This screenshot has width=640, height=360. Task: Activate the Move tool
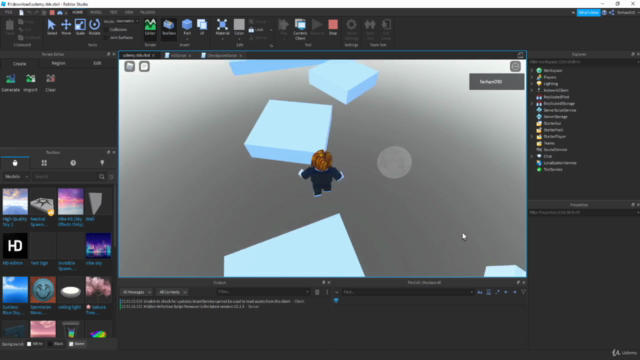[66, 27]
